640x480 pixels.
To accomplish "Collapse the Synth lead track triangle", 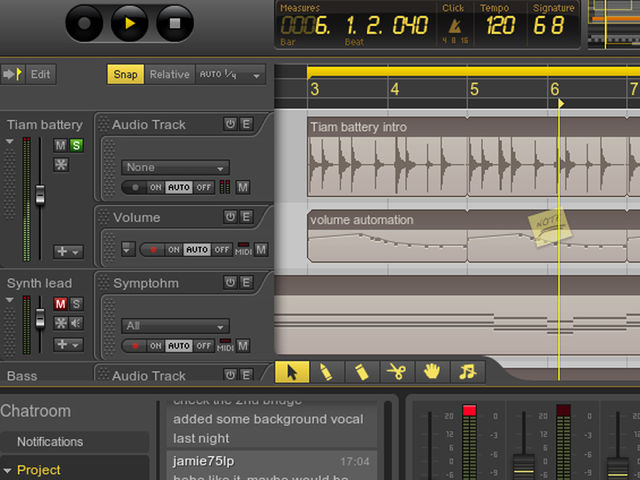I will [10, 300].
